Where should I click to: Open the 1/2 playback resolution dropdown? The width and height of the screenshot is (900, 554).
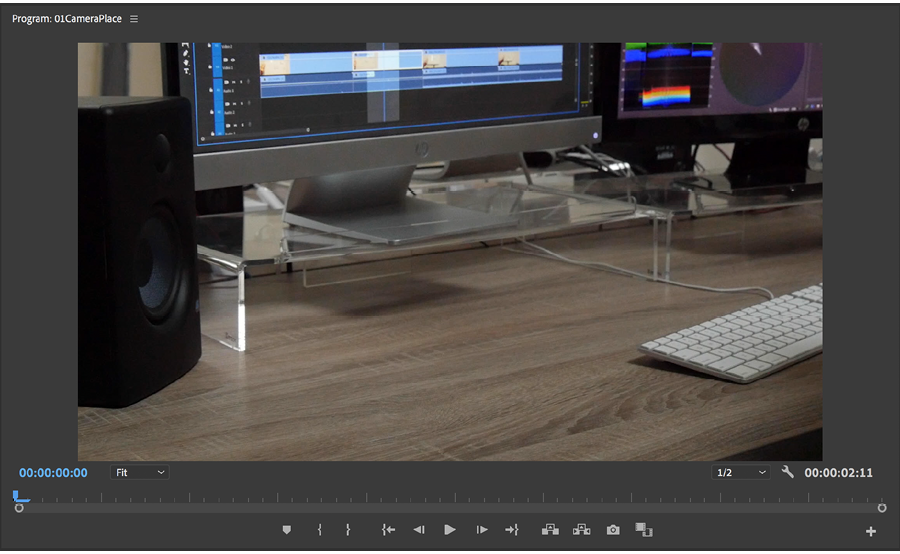740,472
